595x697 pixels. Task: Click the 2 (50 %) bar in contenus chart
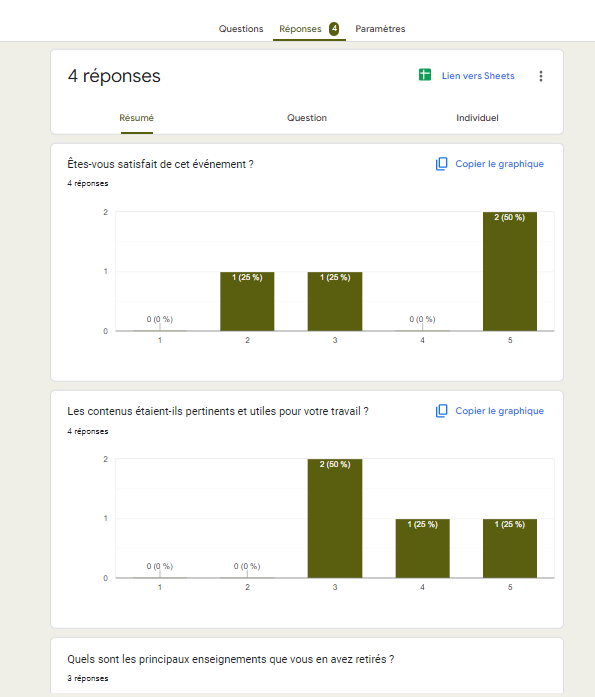tap(335, 518)
